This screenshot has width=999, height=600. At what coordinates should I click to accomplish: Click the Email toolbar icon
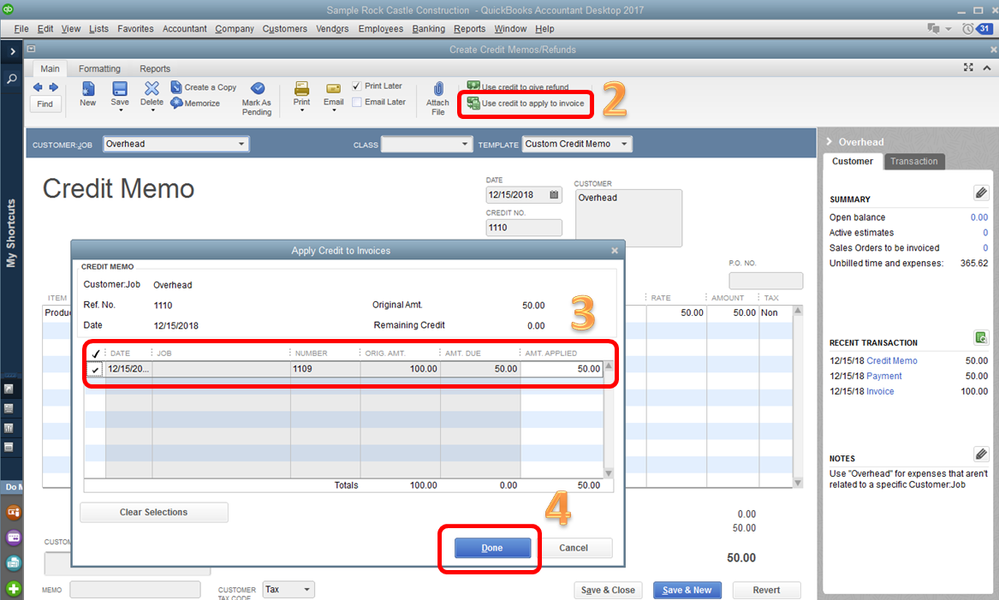(x=333, y=89)
